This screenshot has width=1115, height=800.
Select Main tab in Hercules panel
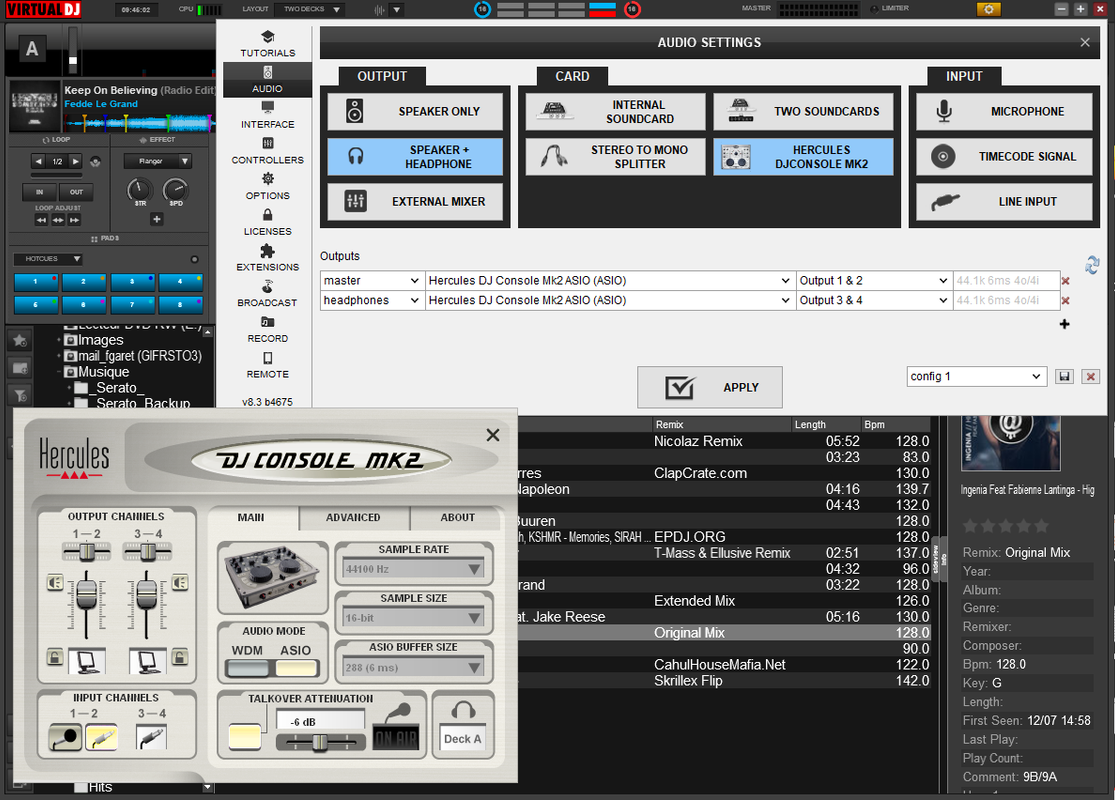(x=251, y=518)
